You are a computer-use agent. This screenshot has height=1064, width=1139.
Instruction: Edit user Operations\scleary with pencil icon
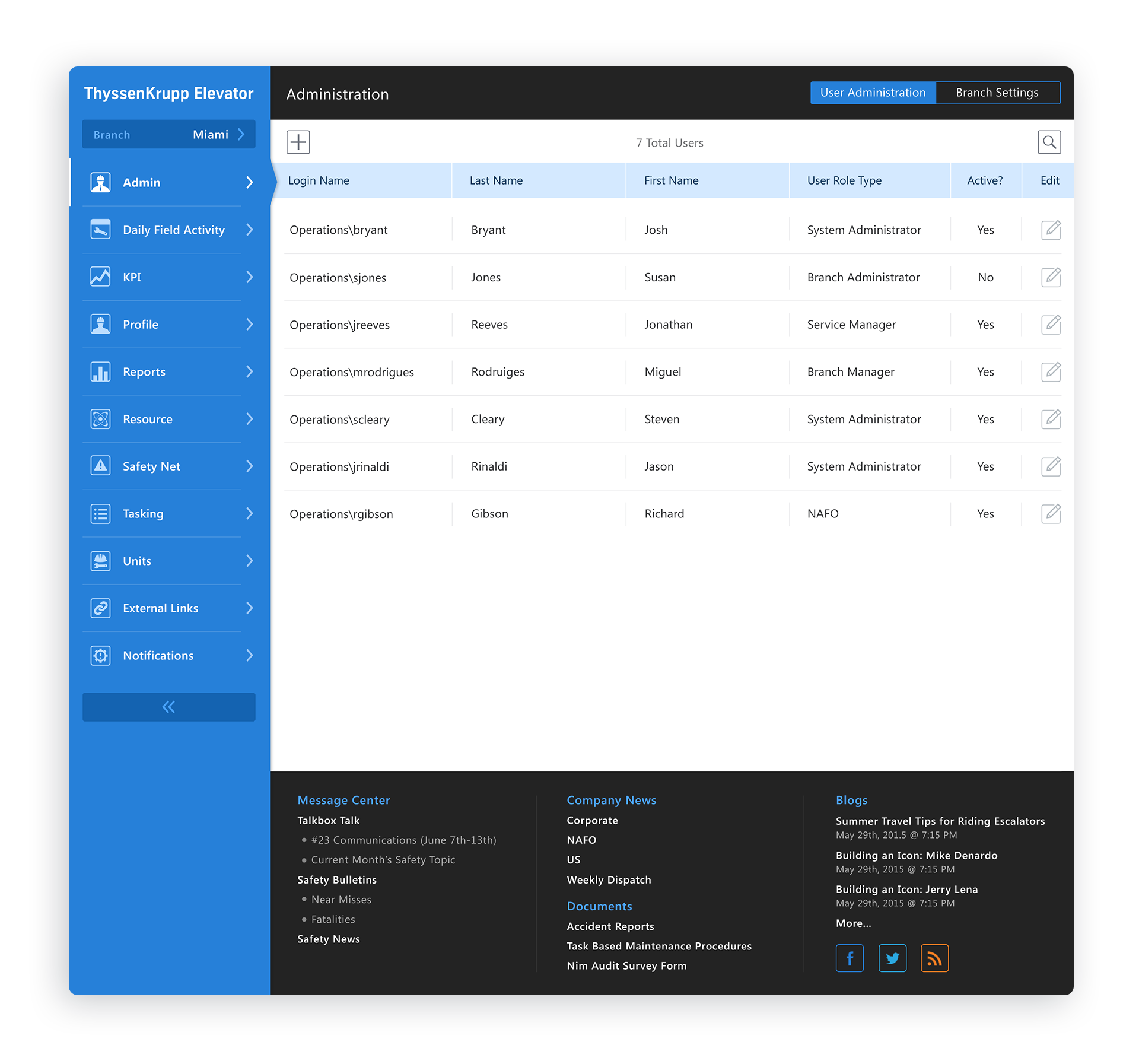click(1051, 419)
